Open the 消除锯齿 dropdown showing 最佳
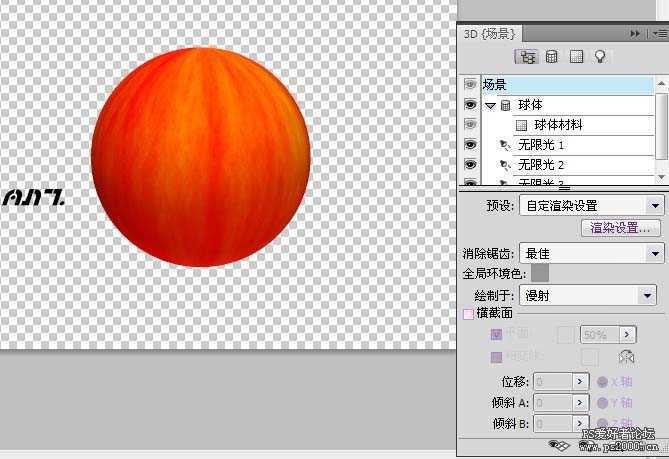This screenshot has width=669, height=459. (592, 254)
